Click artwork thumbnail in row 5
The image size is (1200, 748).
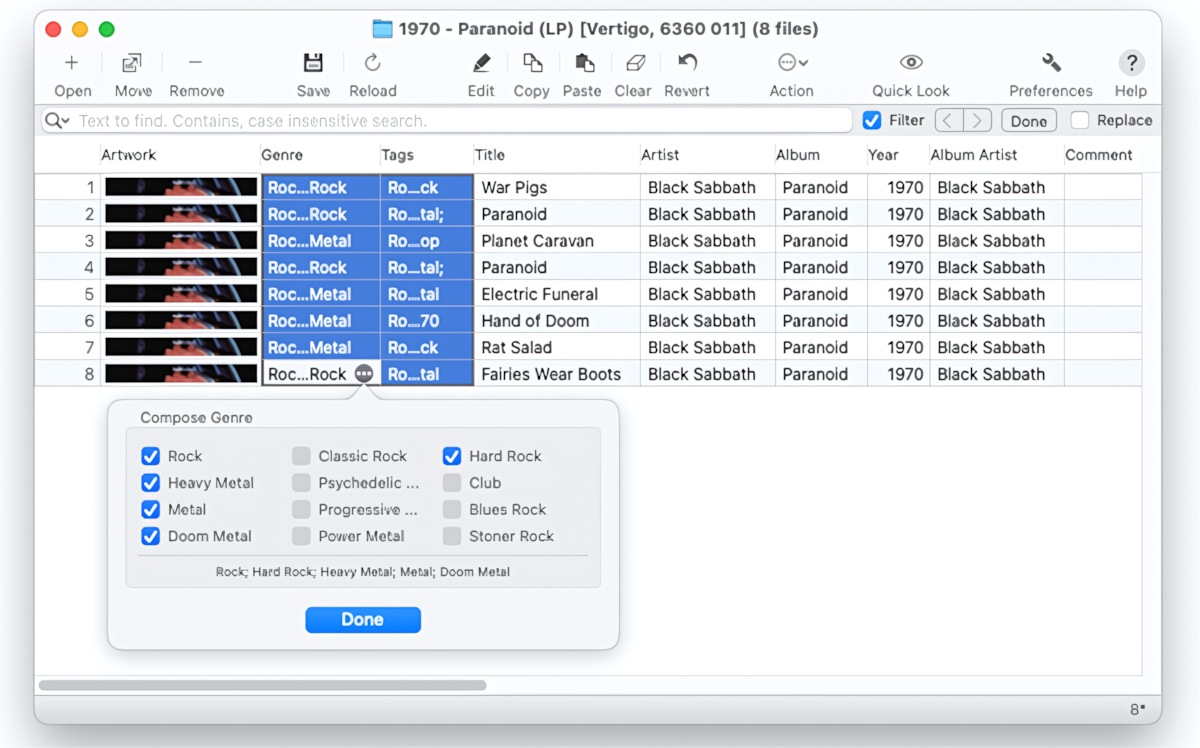point(181,294)
